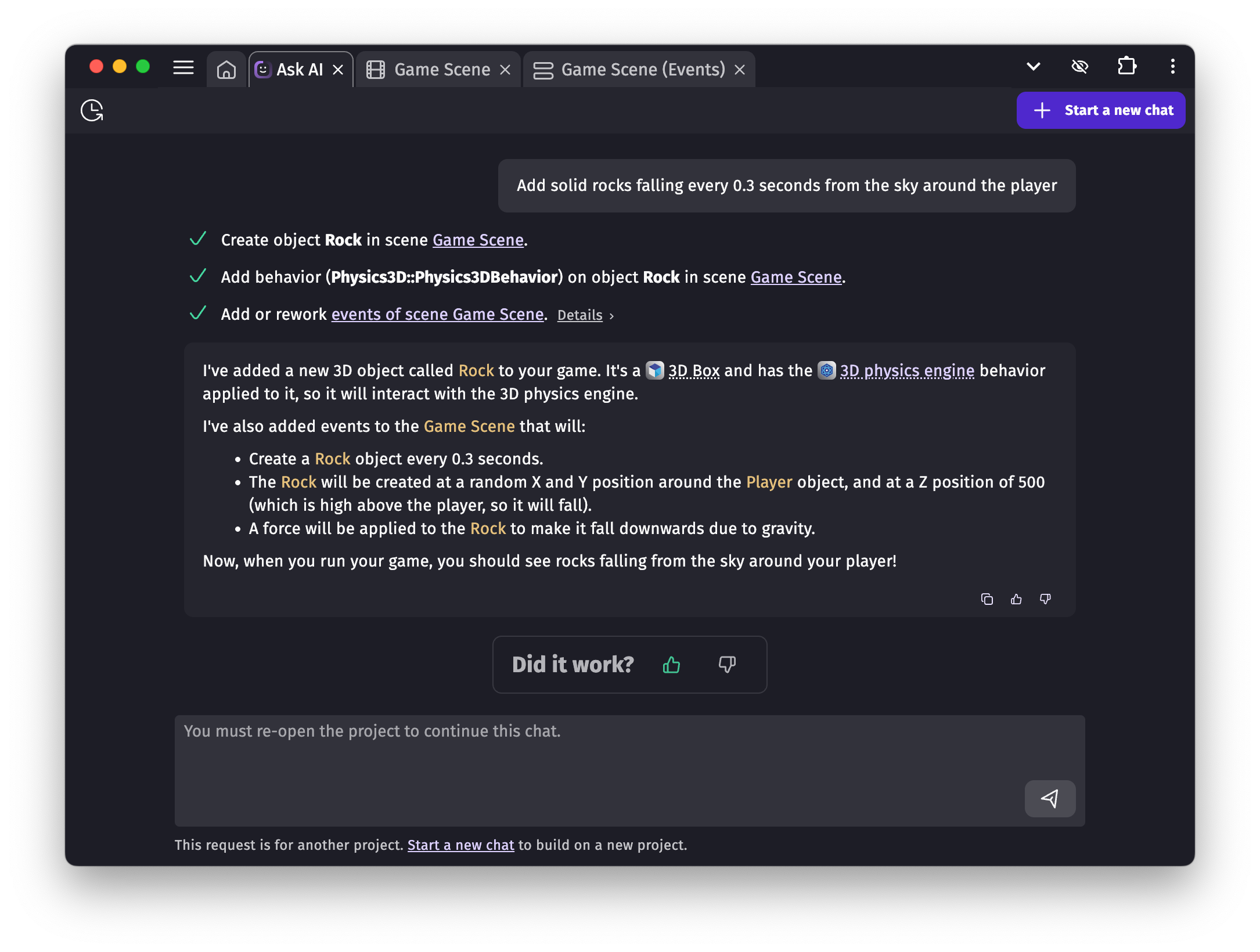Click the Home tab icon
This screenshot has width=1260, height=952.
(226, 69)
